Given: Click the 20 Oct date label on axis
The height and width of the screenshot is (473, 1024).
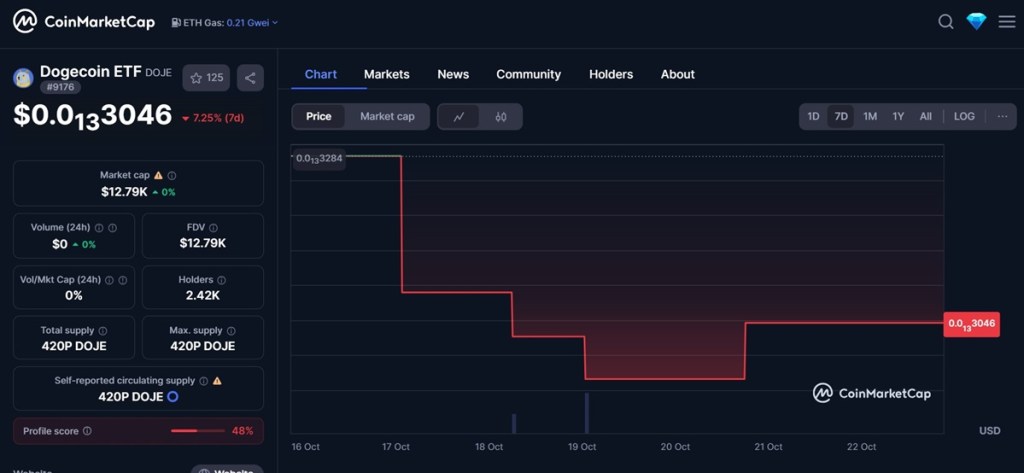Looking at the screenshot, I should click(675, 447).
